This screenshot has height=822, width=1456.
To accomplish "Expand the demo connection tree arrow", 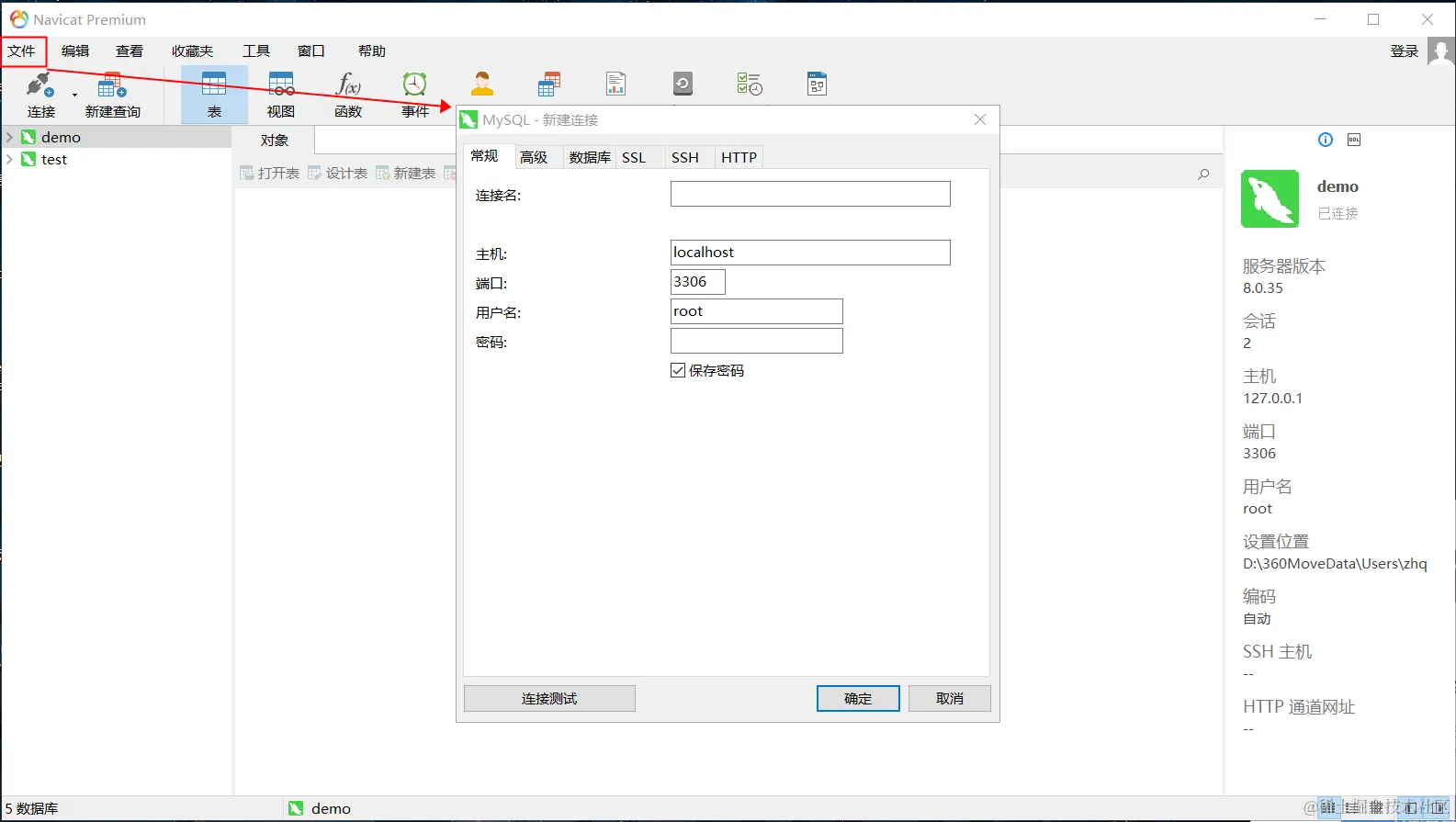I will [x=10, y=137].
